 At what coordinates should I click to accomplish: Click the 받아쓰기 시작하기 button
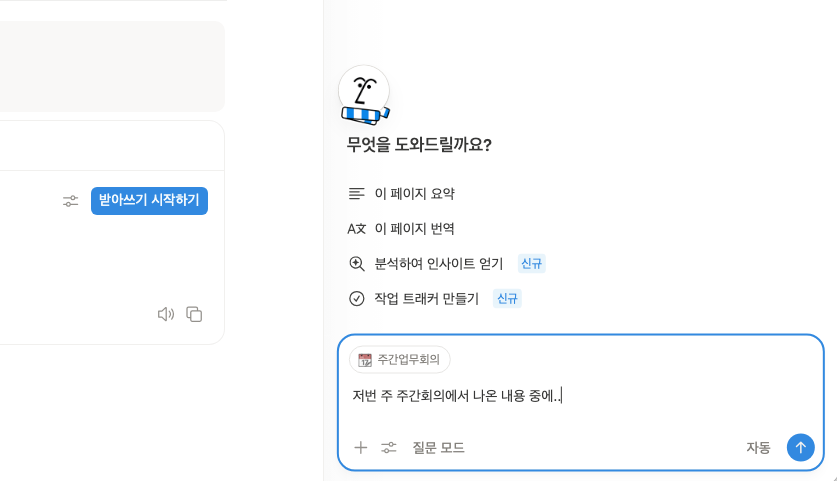(149, 200)
